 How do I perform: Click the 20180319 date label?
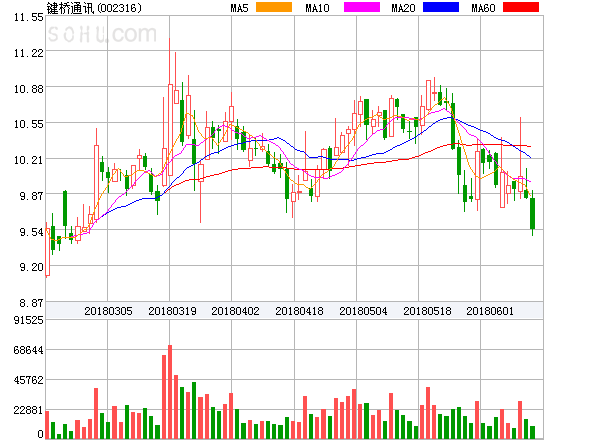pos(172,311)
